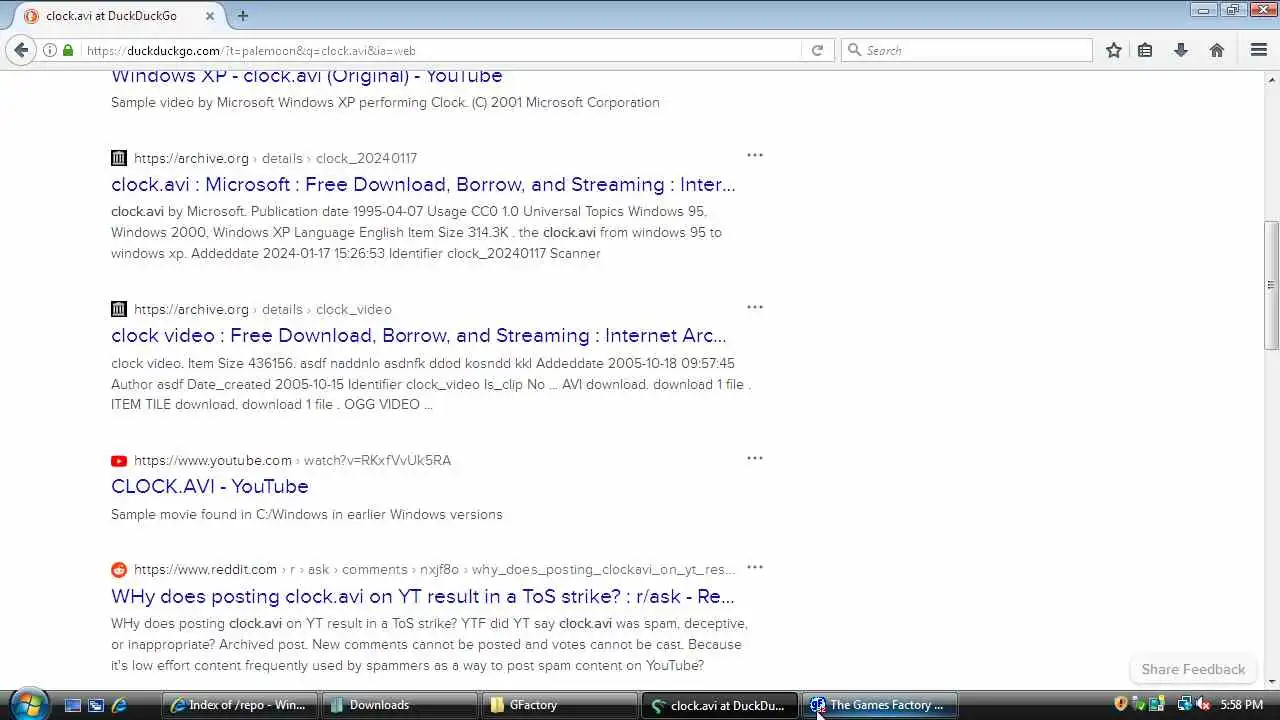Click the archive.org details clock_video URL
This screenshot has height=720, width=1280.
coord(263,310)
